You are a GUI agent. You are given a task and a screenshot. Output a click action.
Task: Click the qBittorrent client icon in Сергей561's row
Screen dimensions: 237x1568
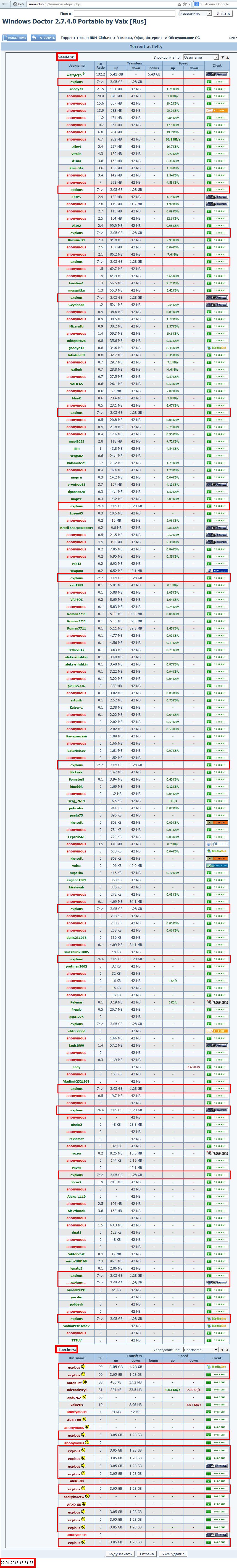[217, 844]
